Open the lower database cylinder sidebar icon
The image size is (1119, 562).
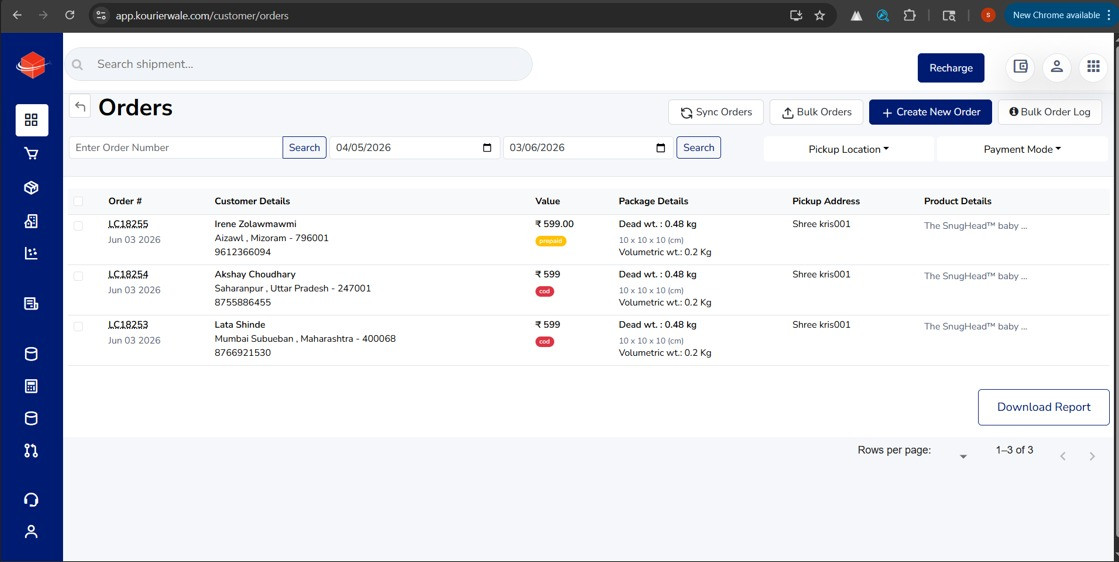coord(31,419)
